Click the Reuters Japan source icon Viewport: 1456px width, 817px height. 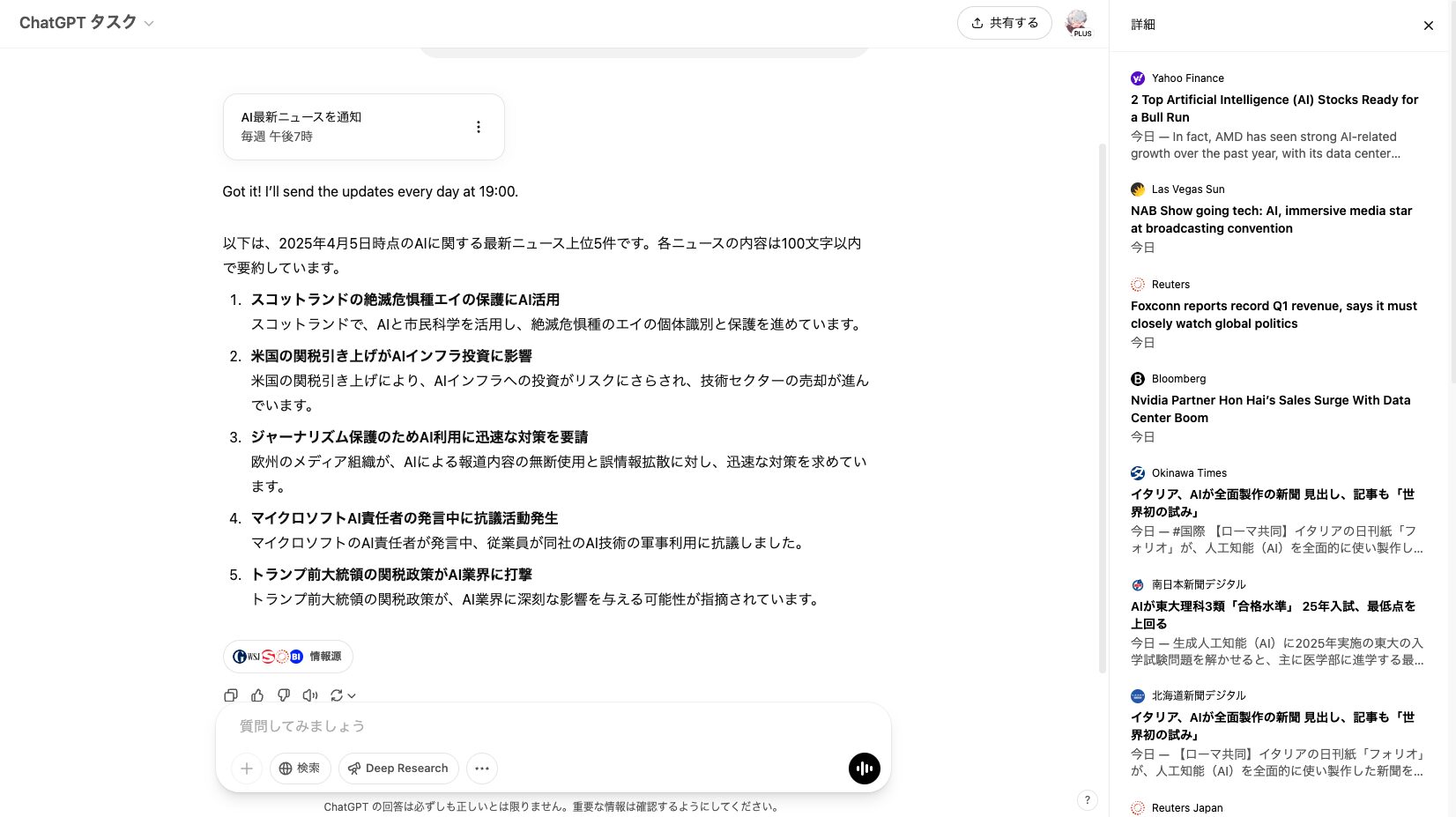pyautogui.click(x=1138, y=808)
